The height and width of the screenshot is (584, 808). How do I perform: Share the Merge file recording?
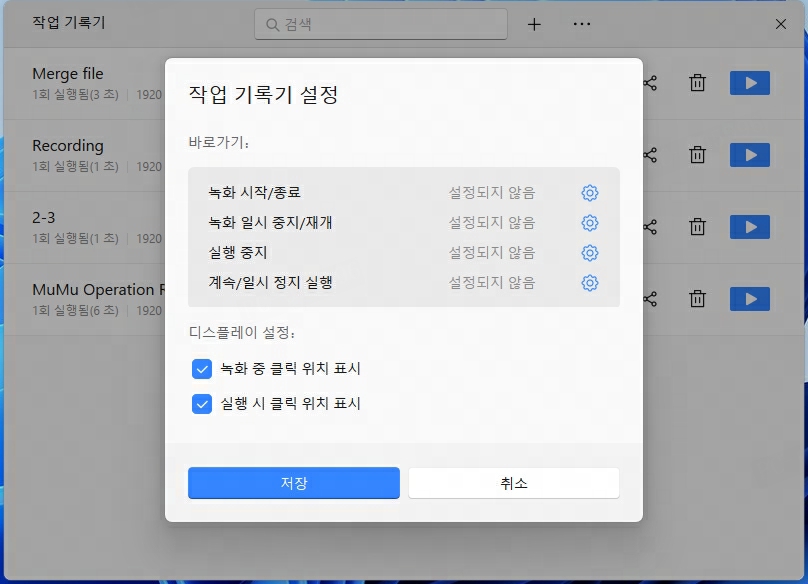[650, 83]
